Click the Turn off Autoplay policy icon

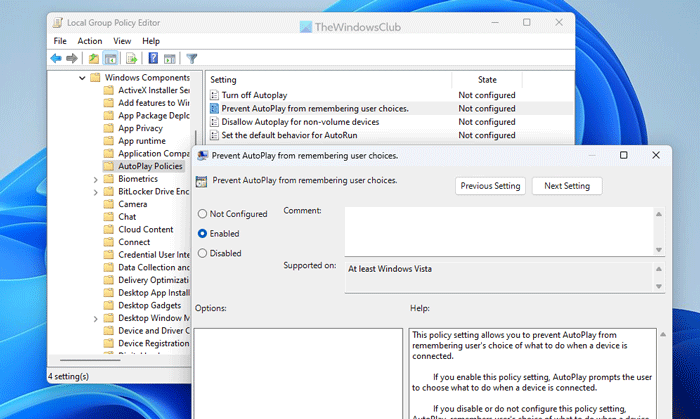click(x=214, y=95)
